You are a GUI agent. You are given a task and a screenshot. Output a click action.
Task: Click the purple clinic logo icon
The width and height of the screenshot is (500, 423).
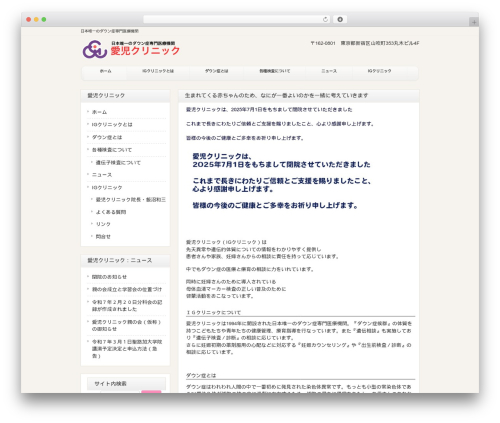pos(95,49)
